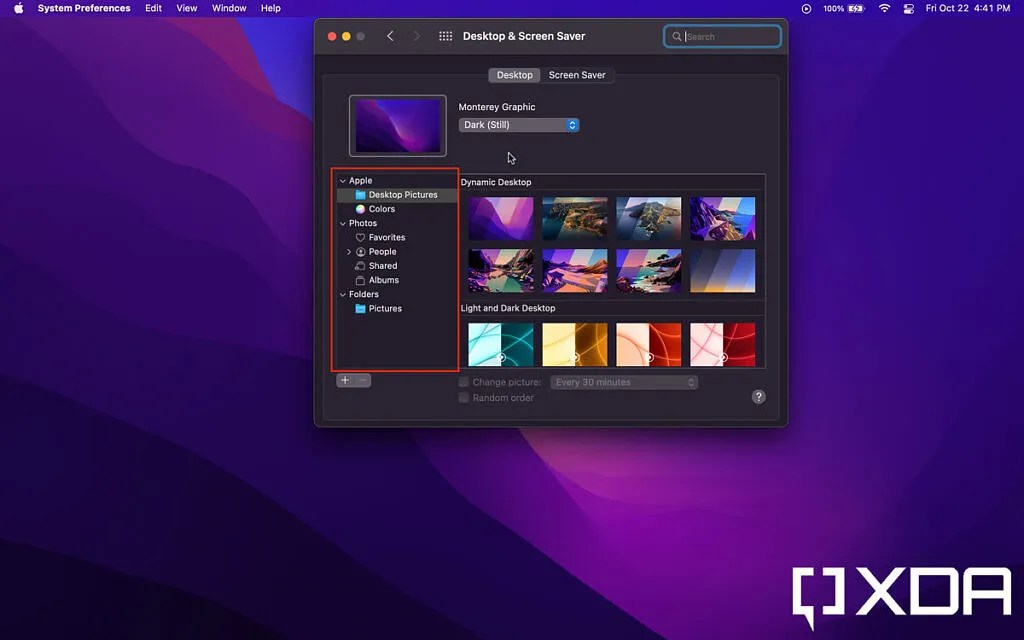Expand the People tree item
The height and width of the screenshot is (640, 1024).
click(349, 251)
